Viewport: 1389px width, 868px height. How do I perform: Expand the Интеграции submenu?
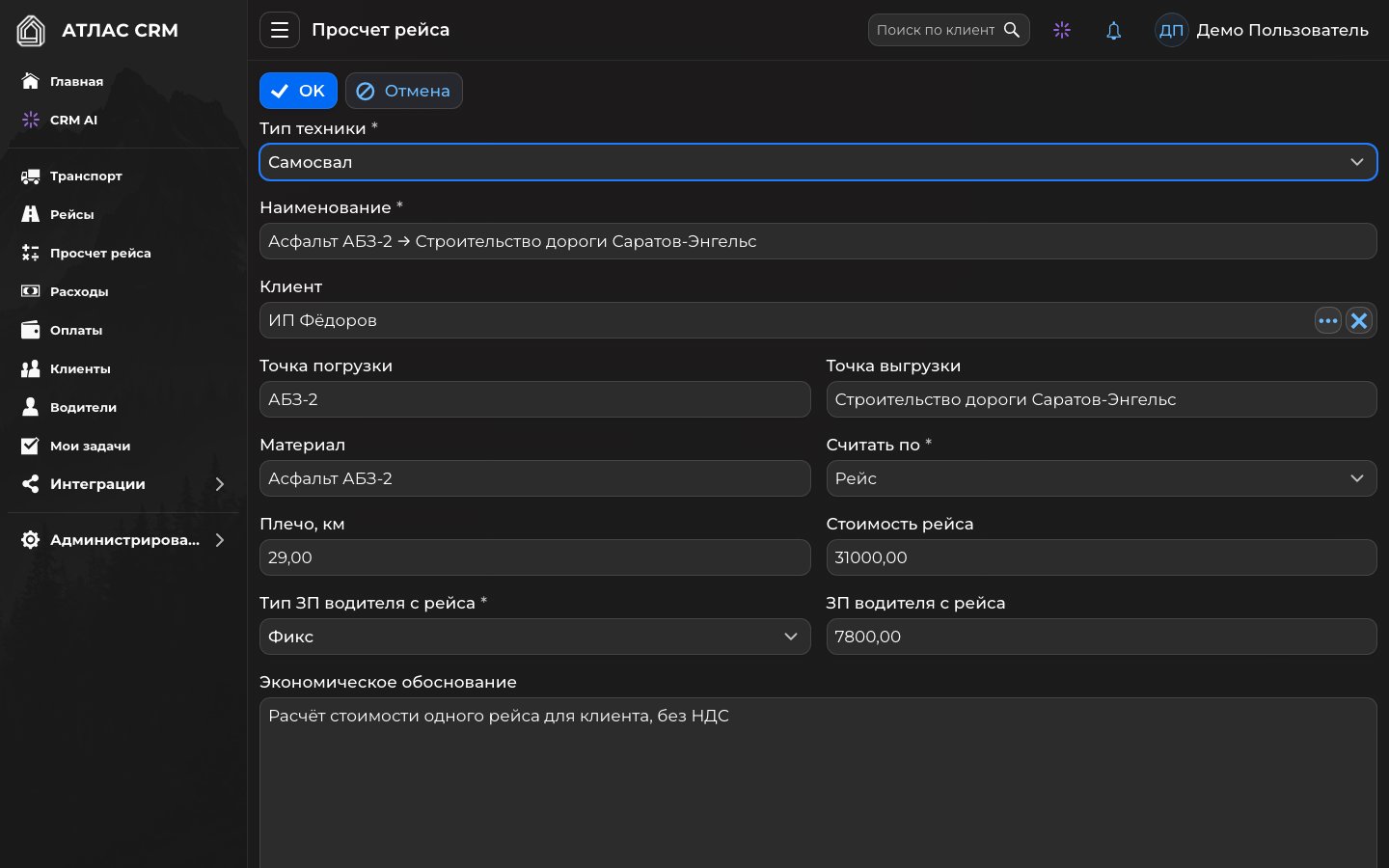[x=123, y=484]
